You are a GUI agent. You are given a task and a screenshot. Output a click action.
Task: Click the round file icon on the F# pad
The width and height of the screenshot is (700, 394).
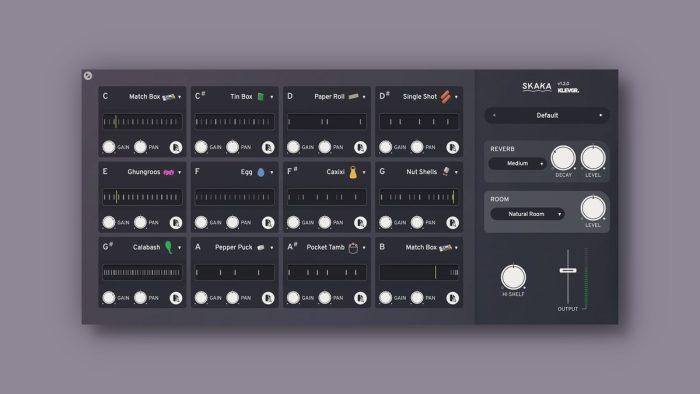[360, 223]
